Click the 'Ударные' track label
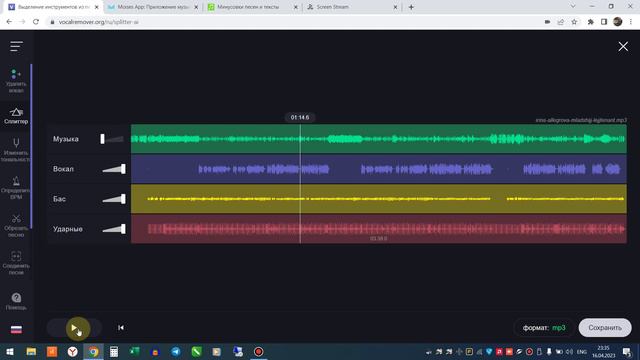Screen dimensions: 640x360 point(68,229)
